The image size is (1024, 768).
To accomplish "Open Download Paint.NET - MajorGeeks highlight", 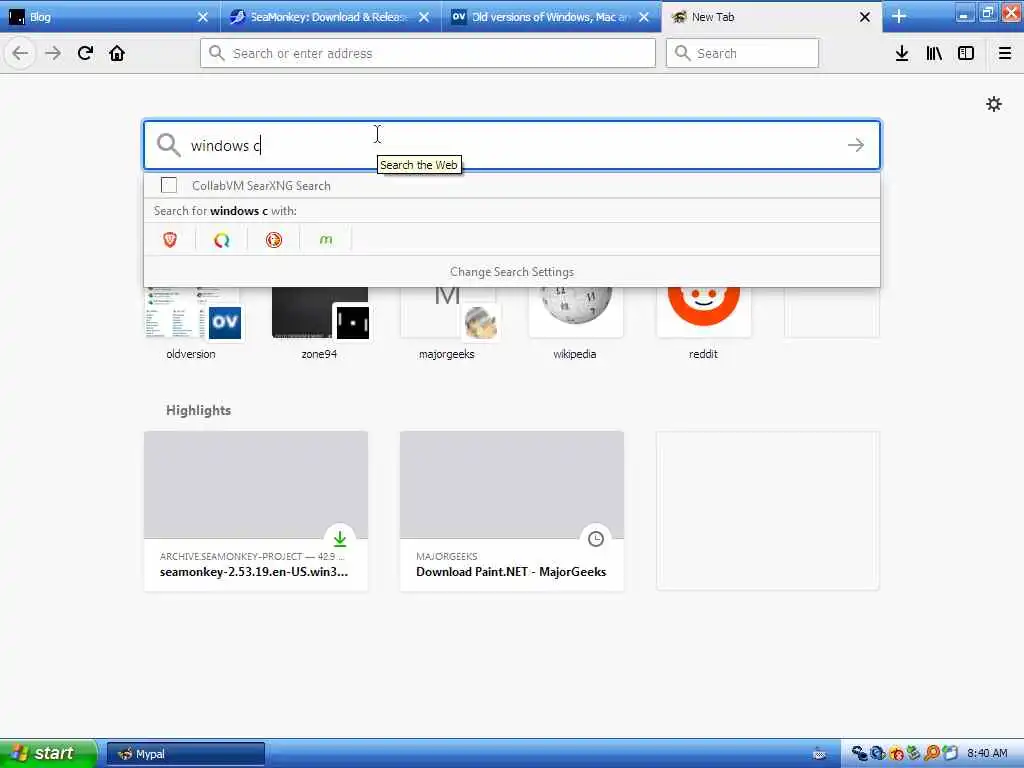I will click(x=512, y=511).
